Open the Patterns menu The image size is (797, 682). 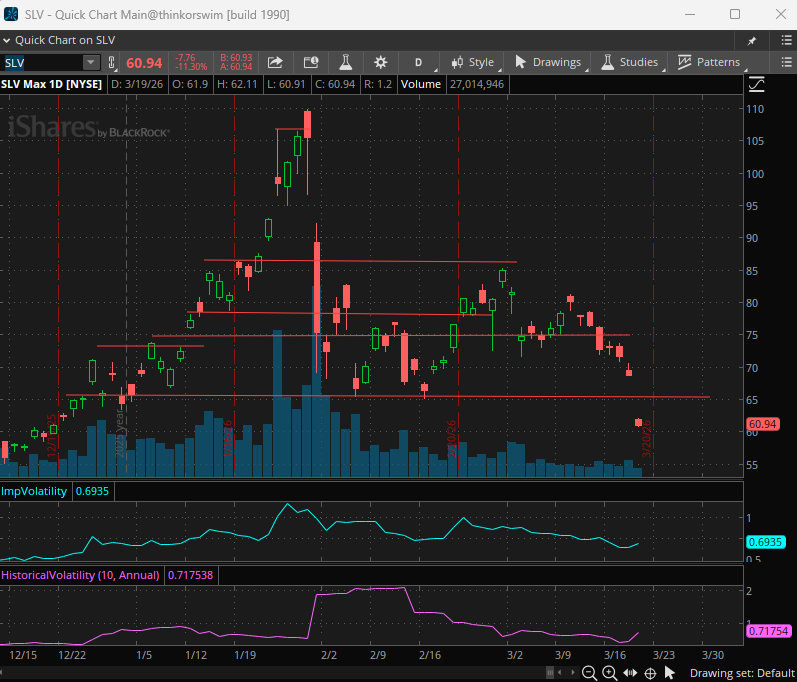coord(710,62)
